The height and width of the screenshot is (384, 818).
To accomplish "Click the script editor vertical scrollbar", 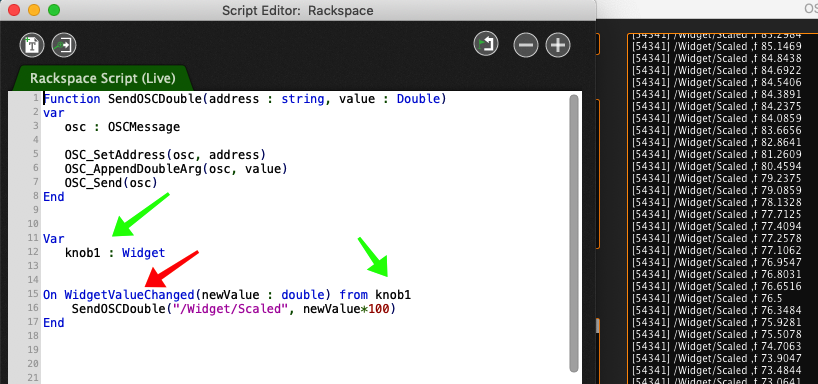I will click(574, 233).
